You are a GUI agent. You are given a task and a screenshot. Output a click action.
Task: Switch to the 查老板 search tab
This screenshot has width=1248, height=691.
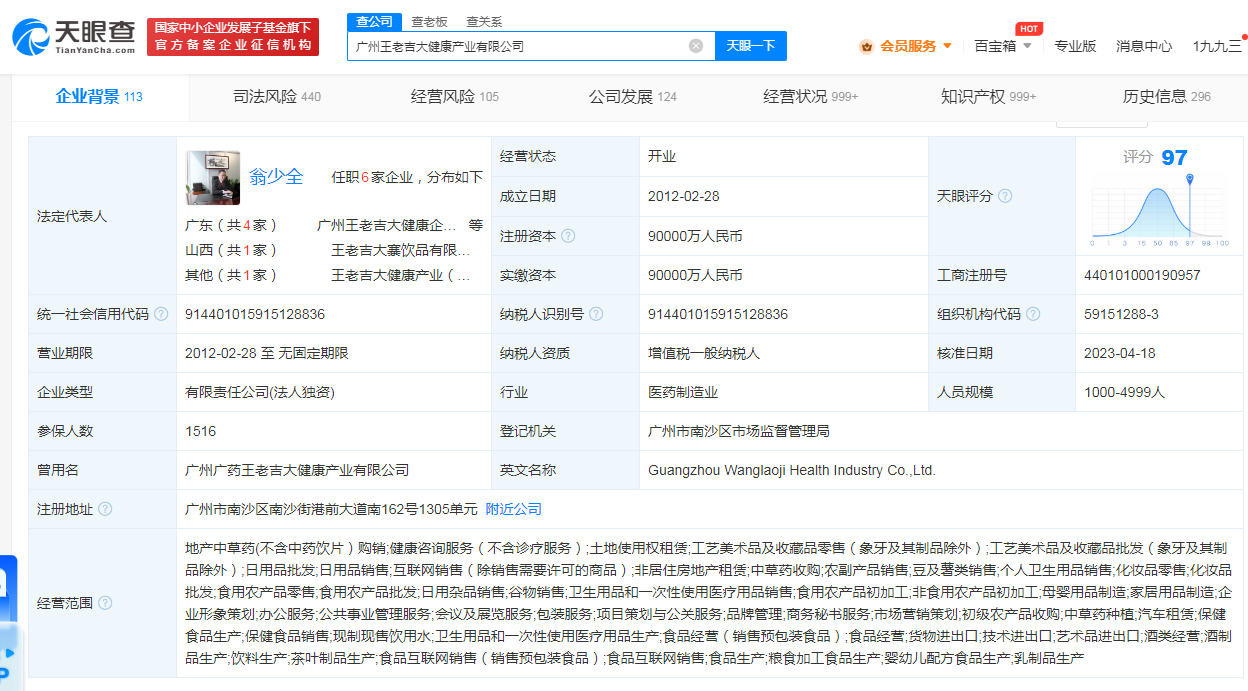click(429, 22)
